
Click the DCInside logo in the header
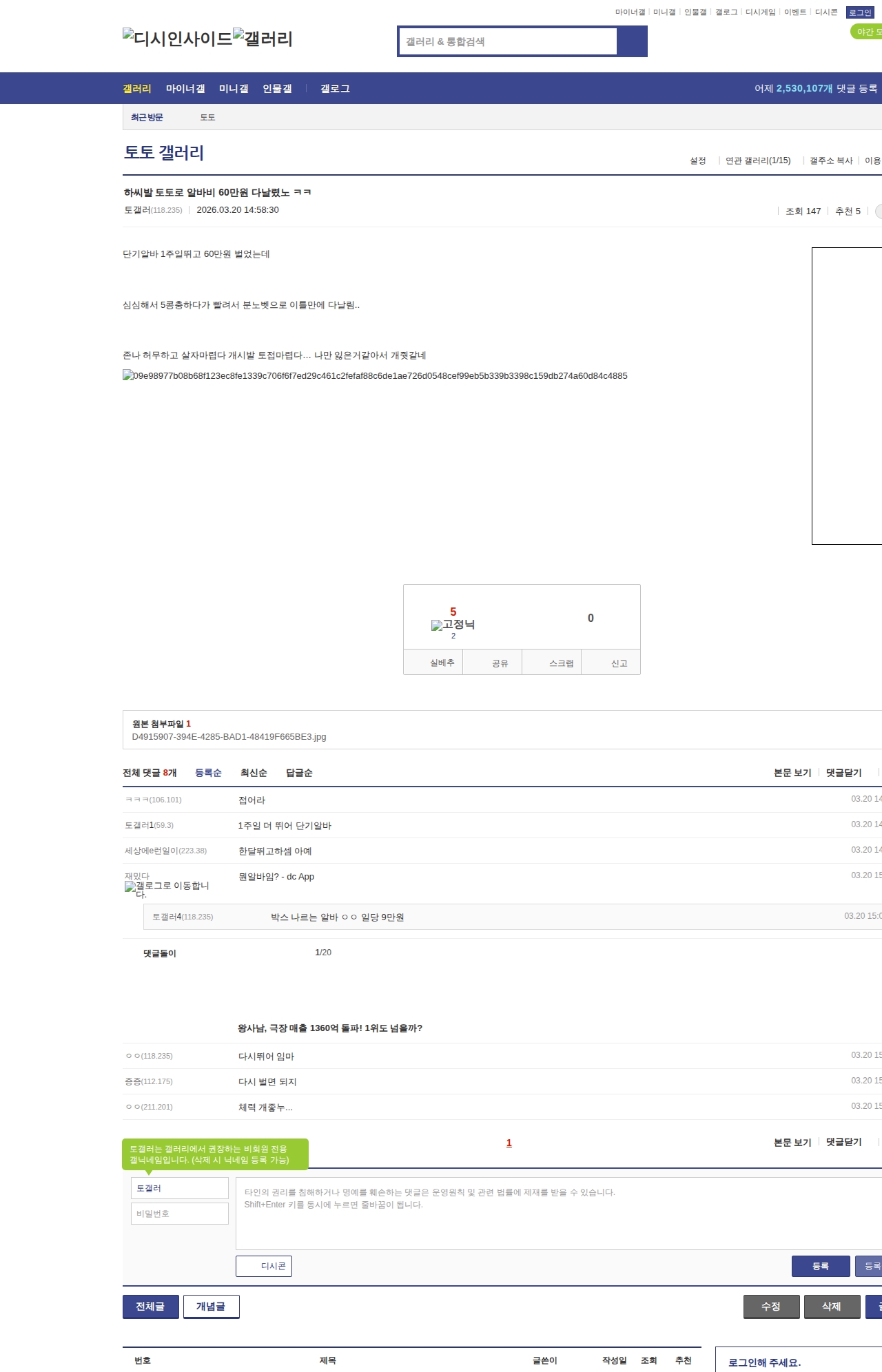click(177, 39)
